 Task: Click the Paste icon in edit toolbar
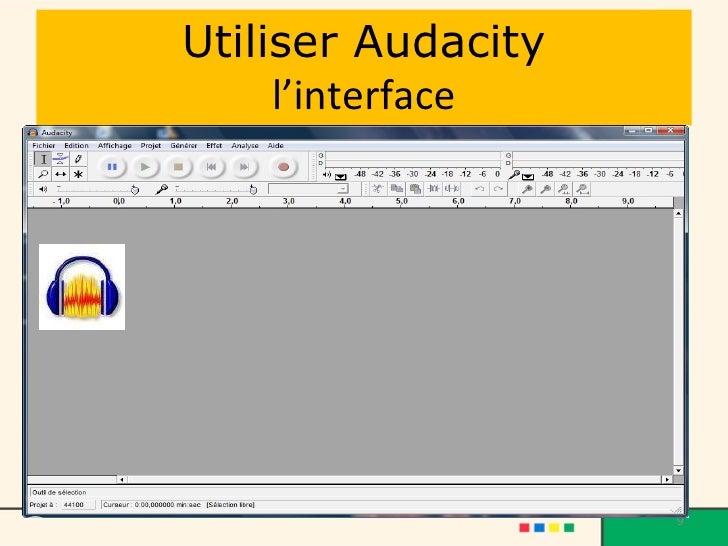click(415, 189)
